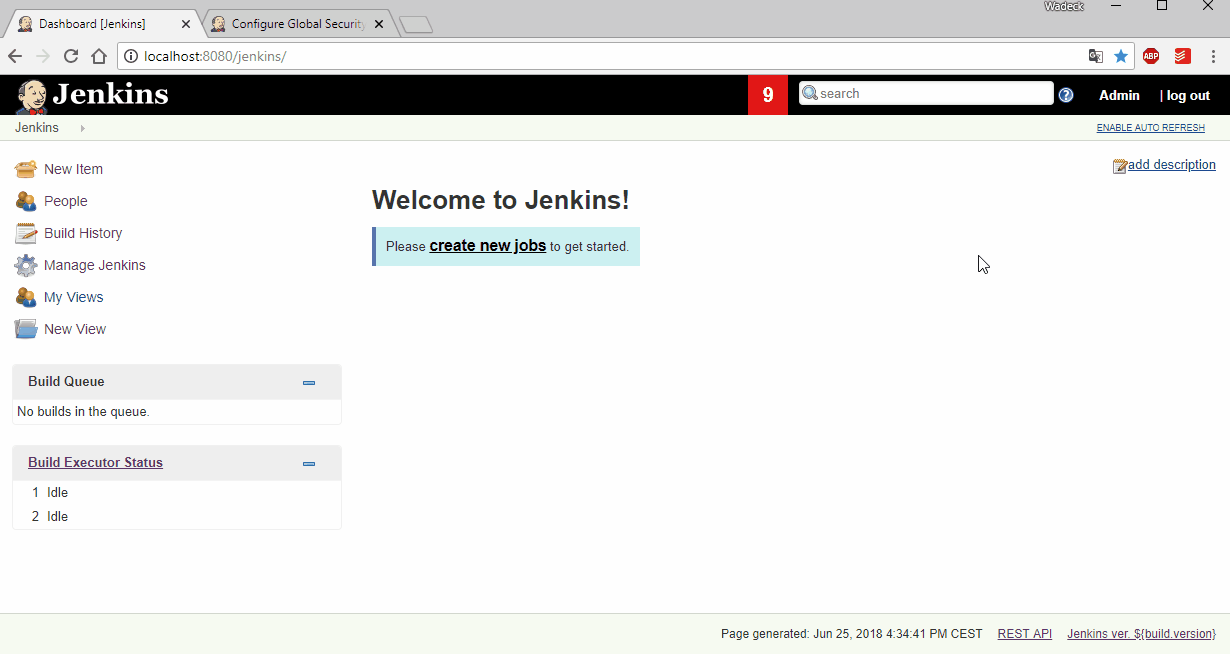Image resolution: width=1230 pixels, height=654 pixels.
Task: Log out of Jenkins
Action: click(x=1188, y=95)
